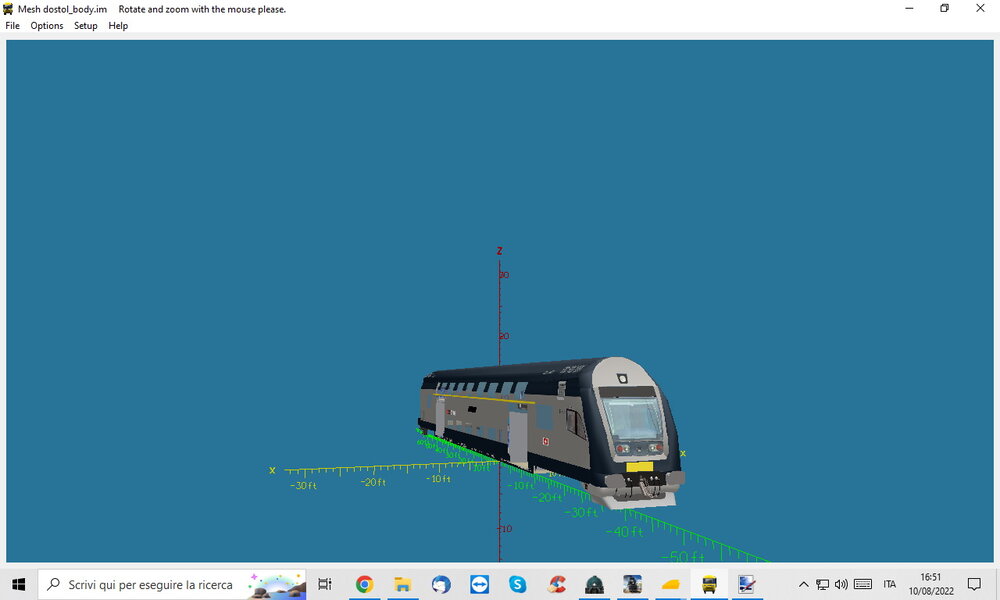Select the yellow truck mesh viewer taskbar icon
Image resolution: width=1000 pixels, height=600 pixels.
coord(709,584)
